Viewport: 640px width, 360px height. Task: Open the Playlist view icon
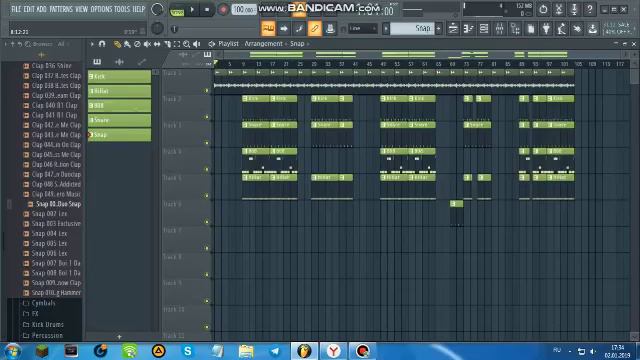tap(453, 29)
